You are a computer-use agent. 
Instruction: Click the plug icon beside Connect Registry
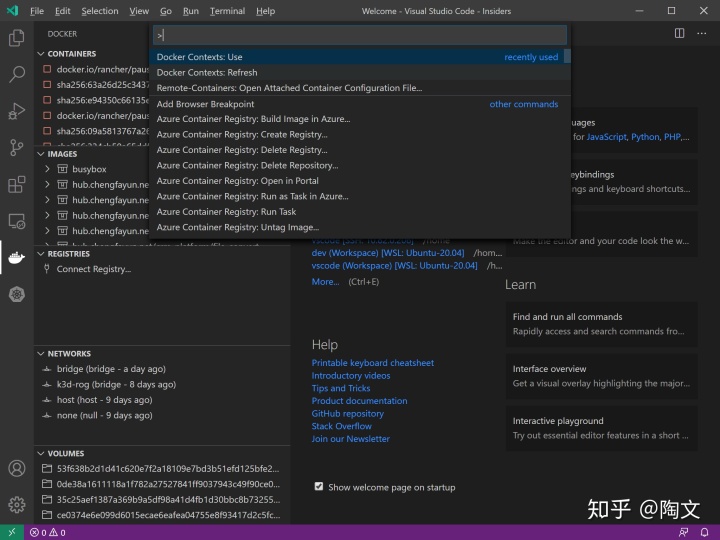(x=46, y=269)
